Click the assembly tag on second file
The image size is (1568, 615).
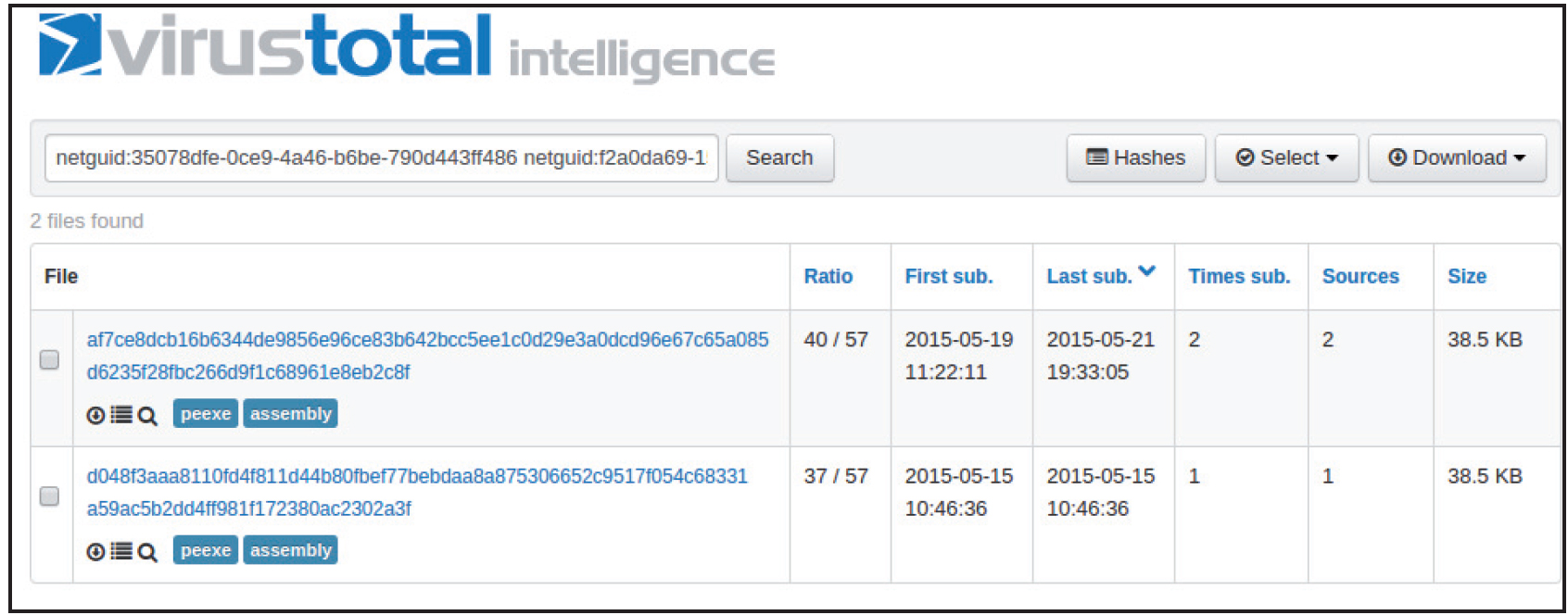coord(290,550)
